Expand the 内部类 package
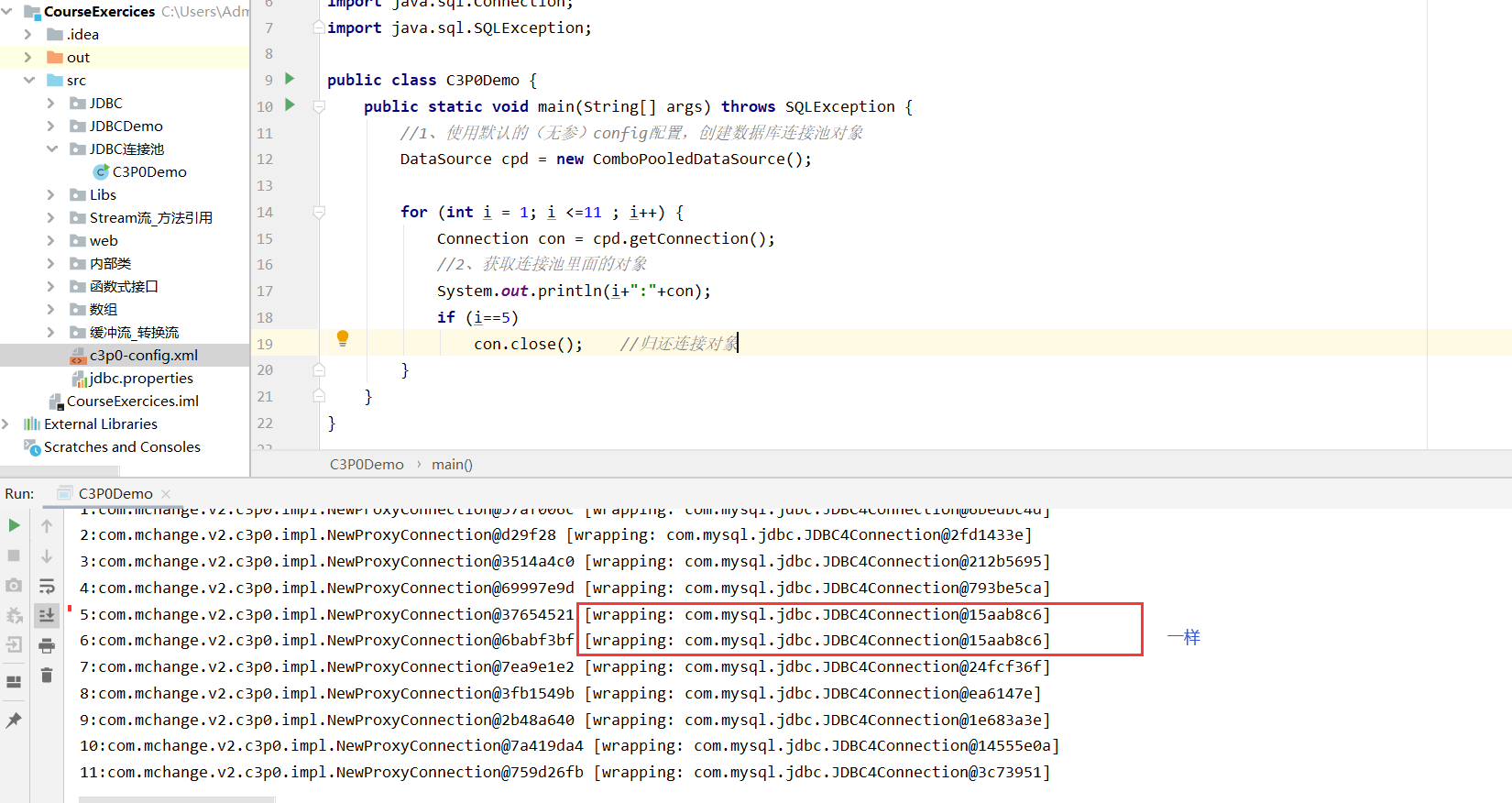Viewport: 1512px width, 803px height. [50, 263]
